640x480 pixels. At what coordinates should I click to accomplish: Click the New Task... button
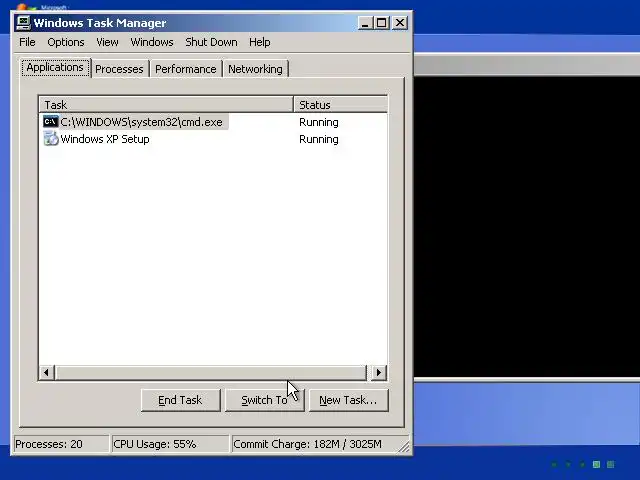coord(349,400)
